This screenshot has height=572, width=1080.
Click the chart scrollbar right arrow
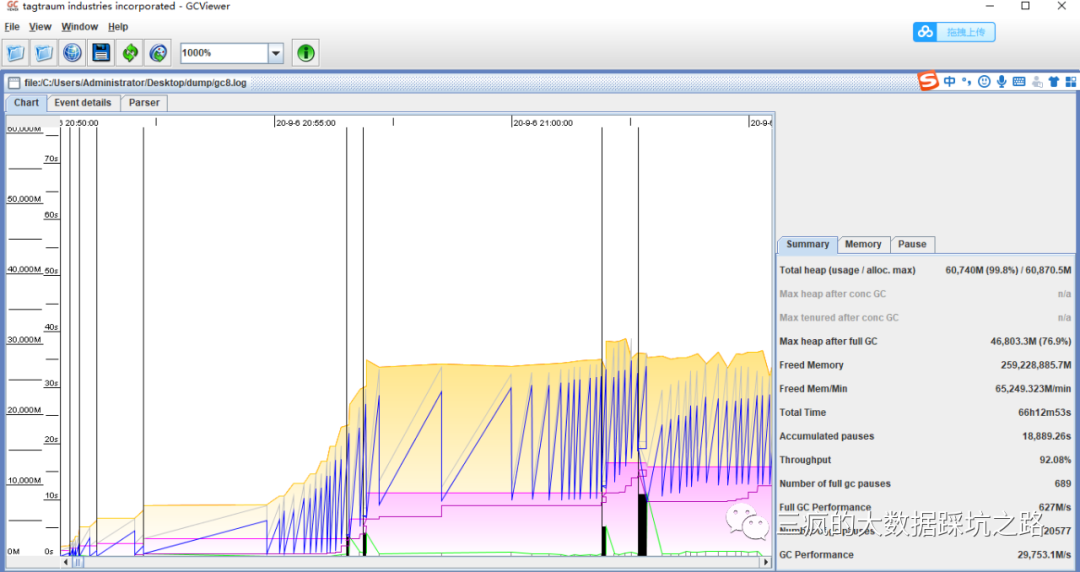click(x=766, y=562)
